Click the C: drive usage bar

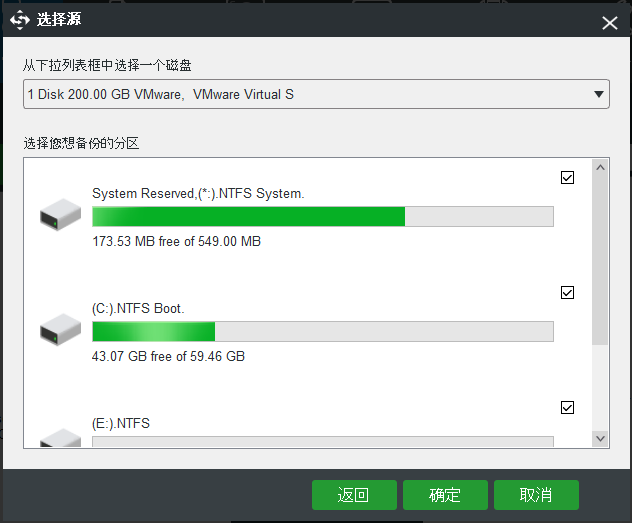point(323,332)
